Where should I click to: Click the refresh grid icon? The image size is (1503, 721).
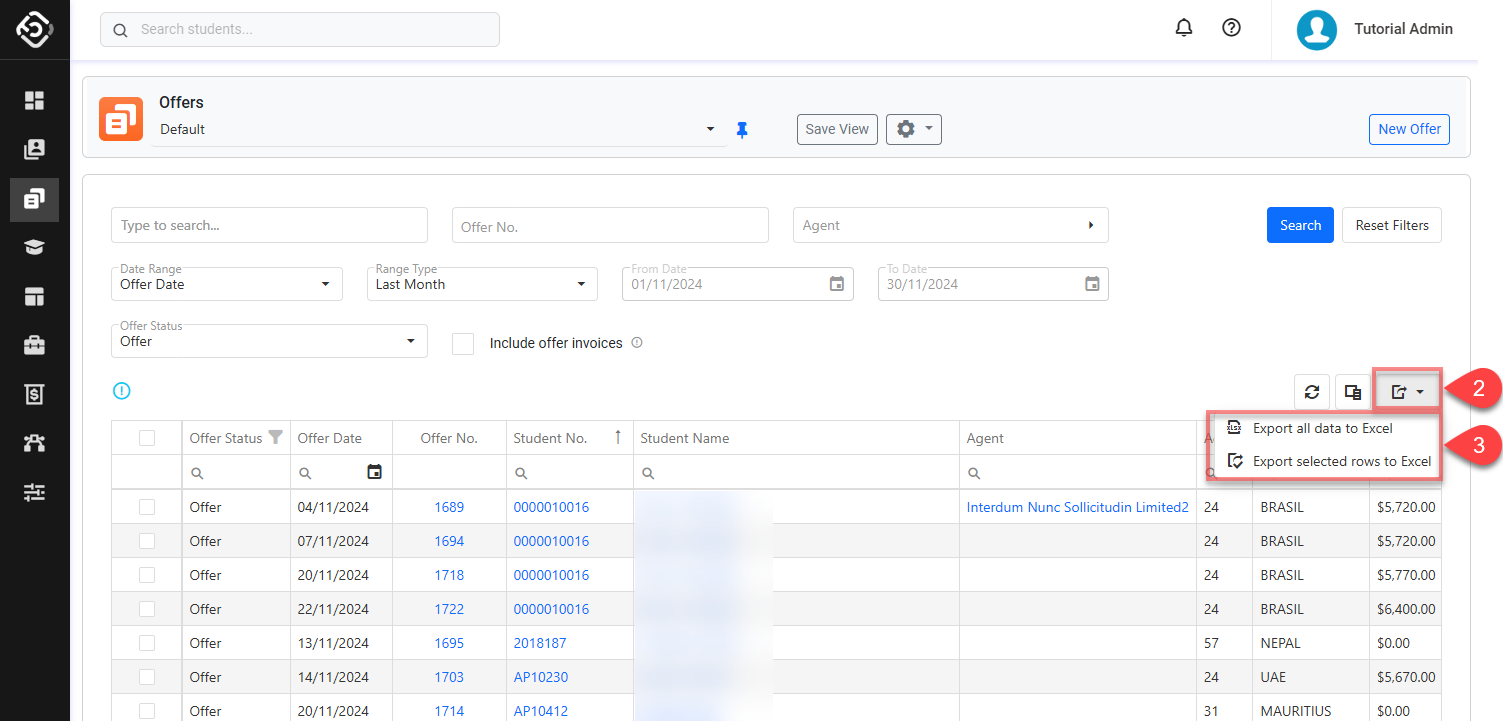coord(1311,392)
